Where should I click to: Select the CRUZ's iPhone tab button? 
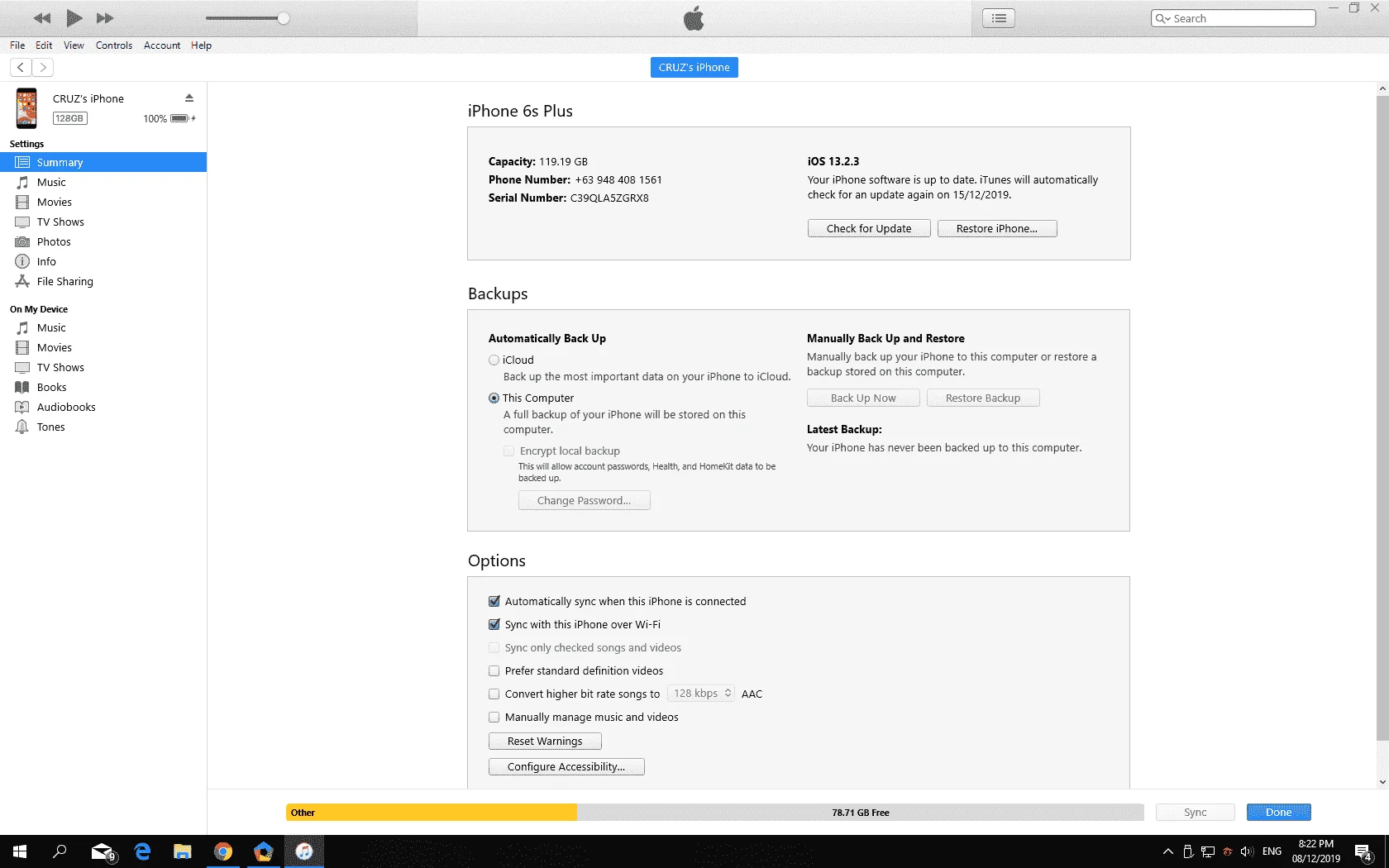coord(694,67)
